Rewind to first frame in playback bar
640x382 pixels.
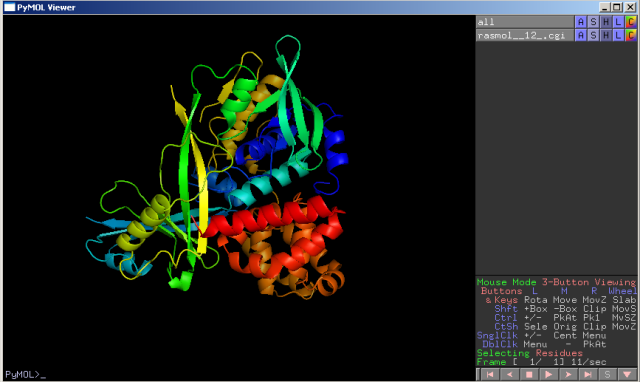tap(490, 374)
